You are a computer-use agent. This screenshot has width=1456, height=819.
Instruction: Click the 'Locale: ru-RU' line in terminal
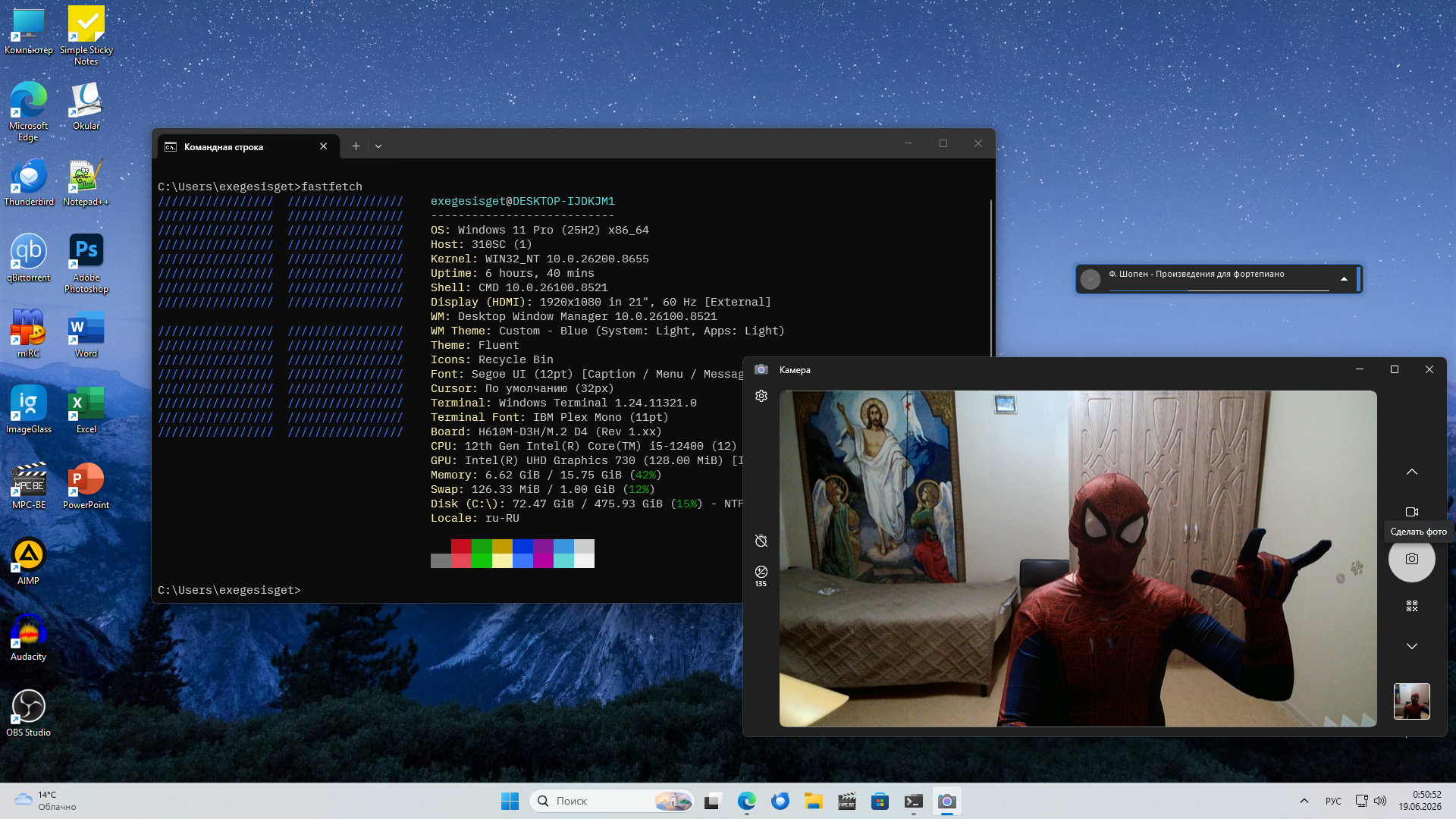pos(475,519)
